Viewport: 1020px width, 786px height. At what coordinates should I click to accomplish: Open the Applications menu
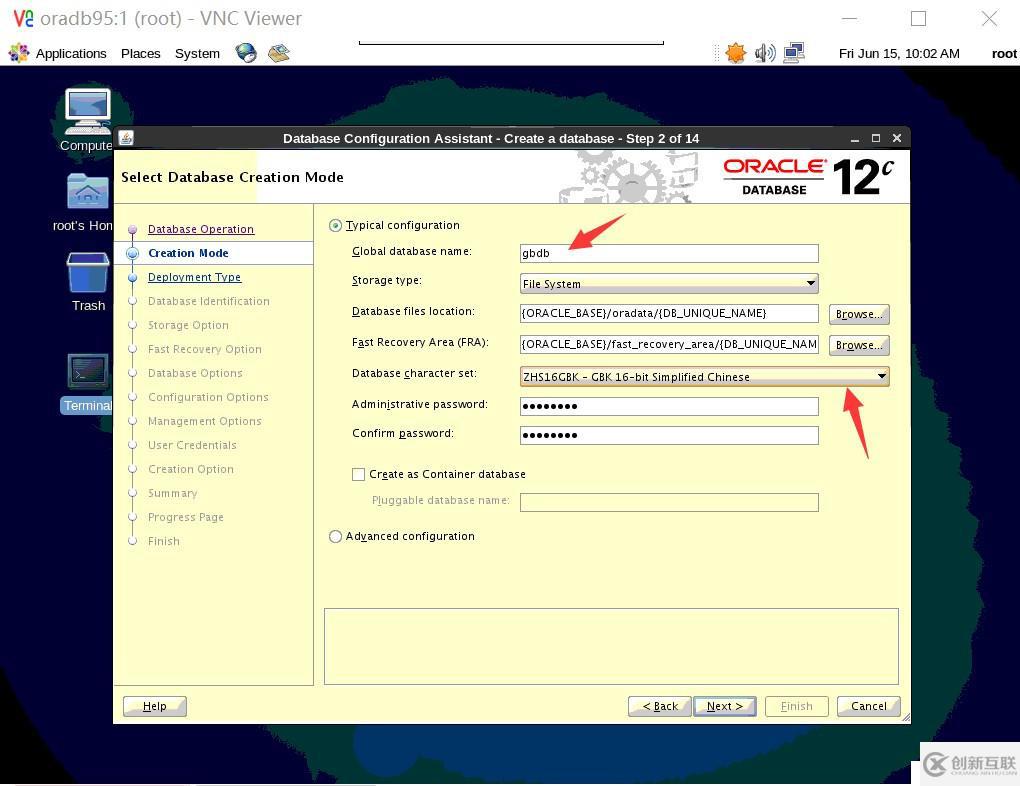pos(71,53)
